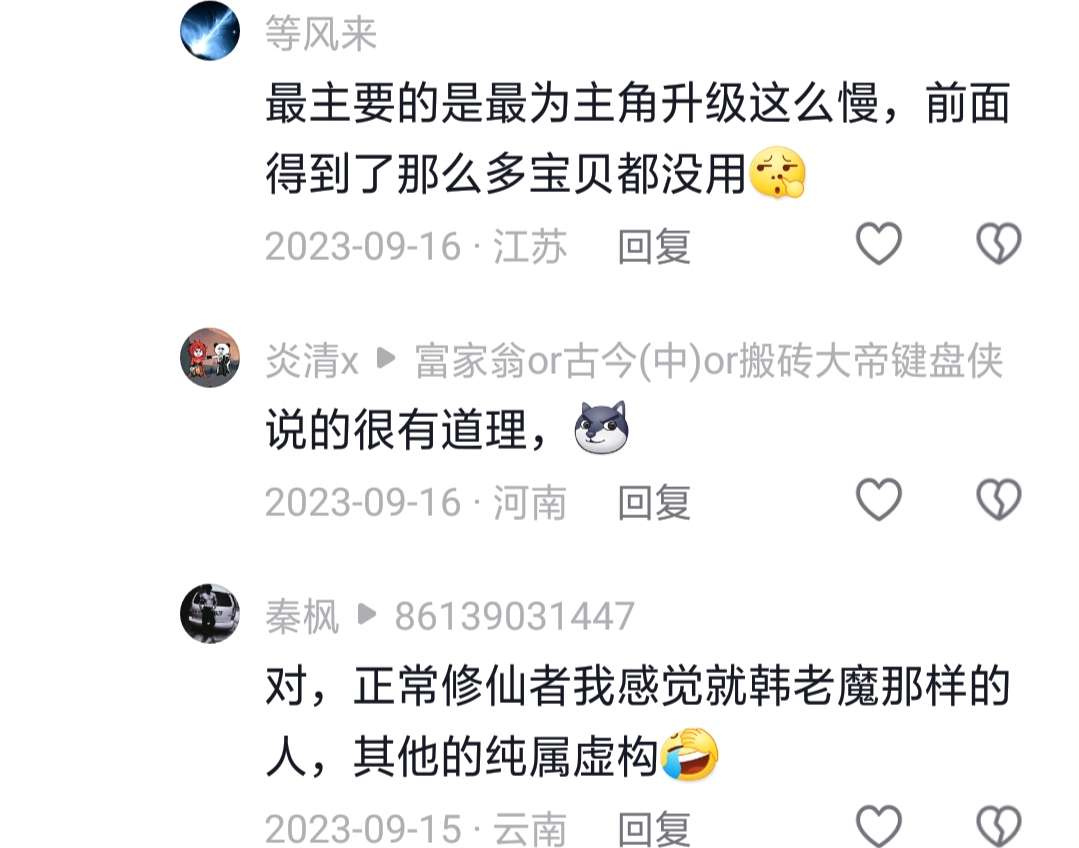1079x848 pixels.
Task: Open 等风来's profile avatar
Action: pos(210,31)
